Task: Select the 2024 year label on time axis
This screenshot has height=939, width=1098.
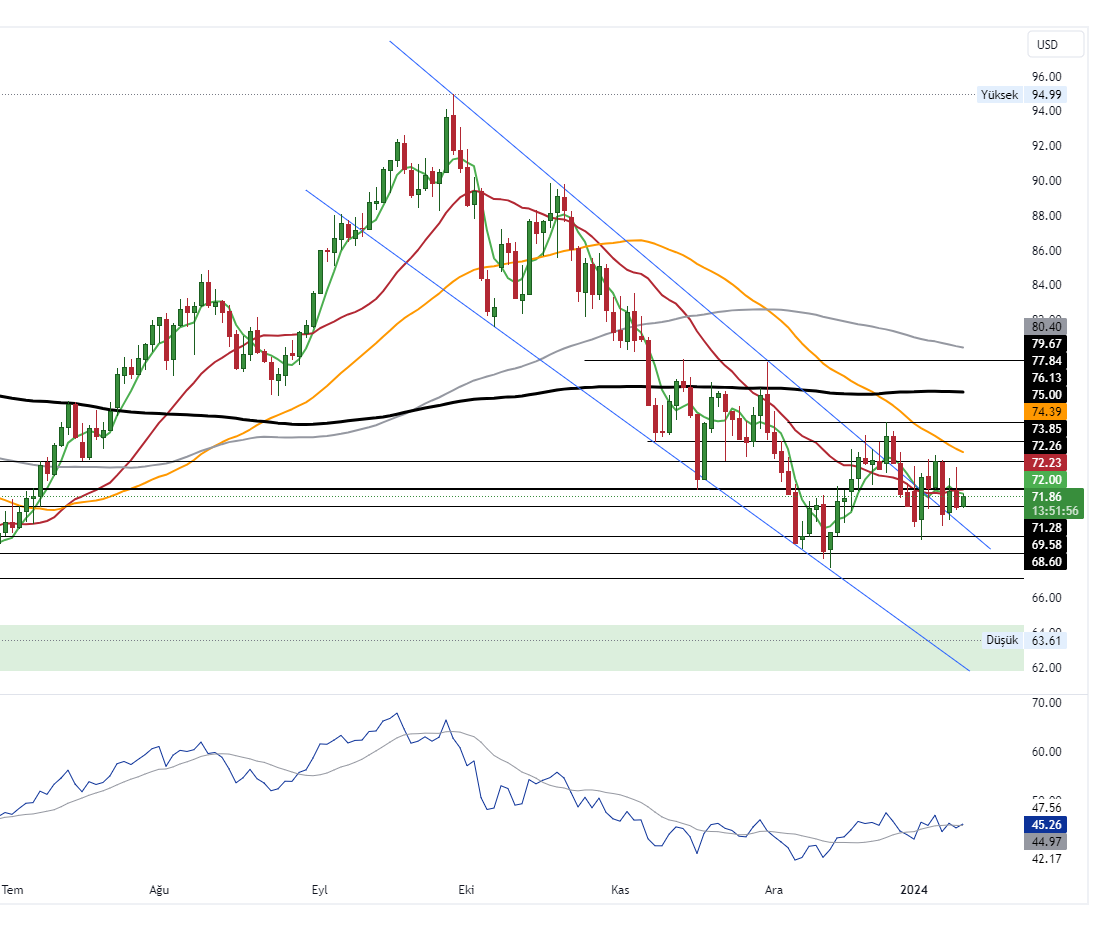Action: [x=914, y=889]
